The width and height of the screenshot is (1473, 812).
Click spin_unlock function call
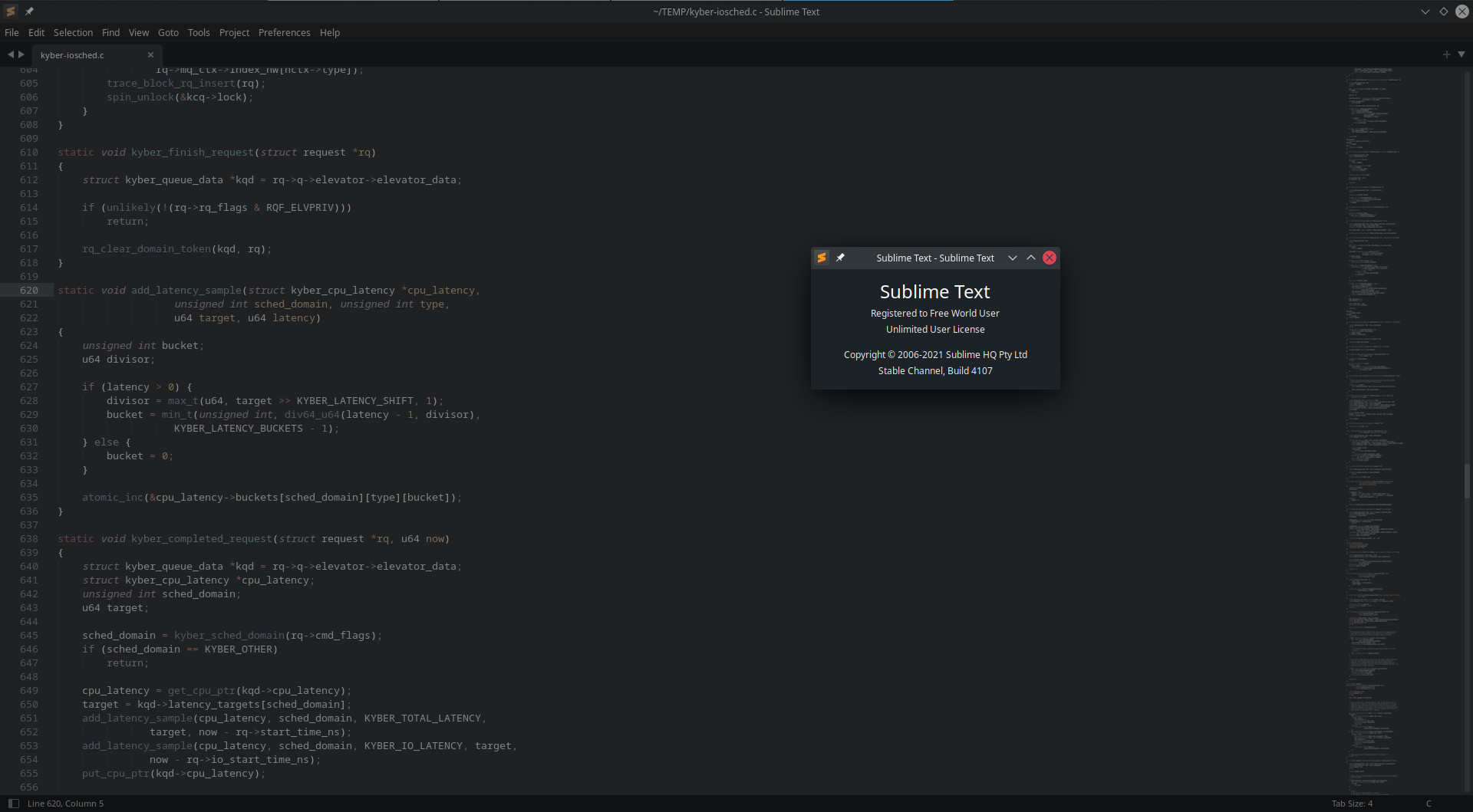pyautogui.click(x=140, y=97)
